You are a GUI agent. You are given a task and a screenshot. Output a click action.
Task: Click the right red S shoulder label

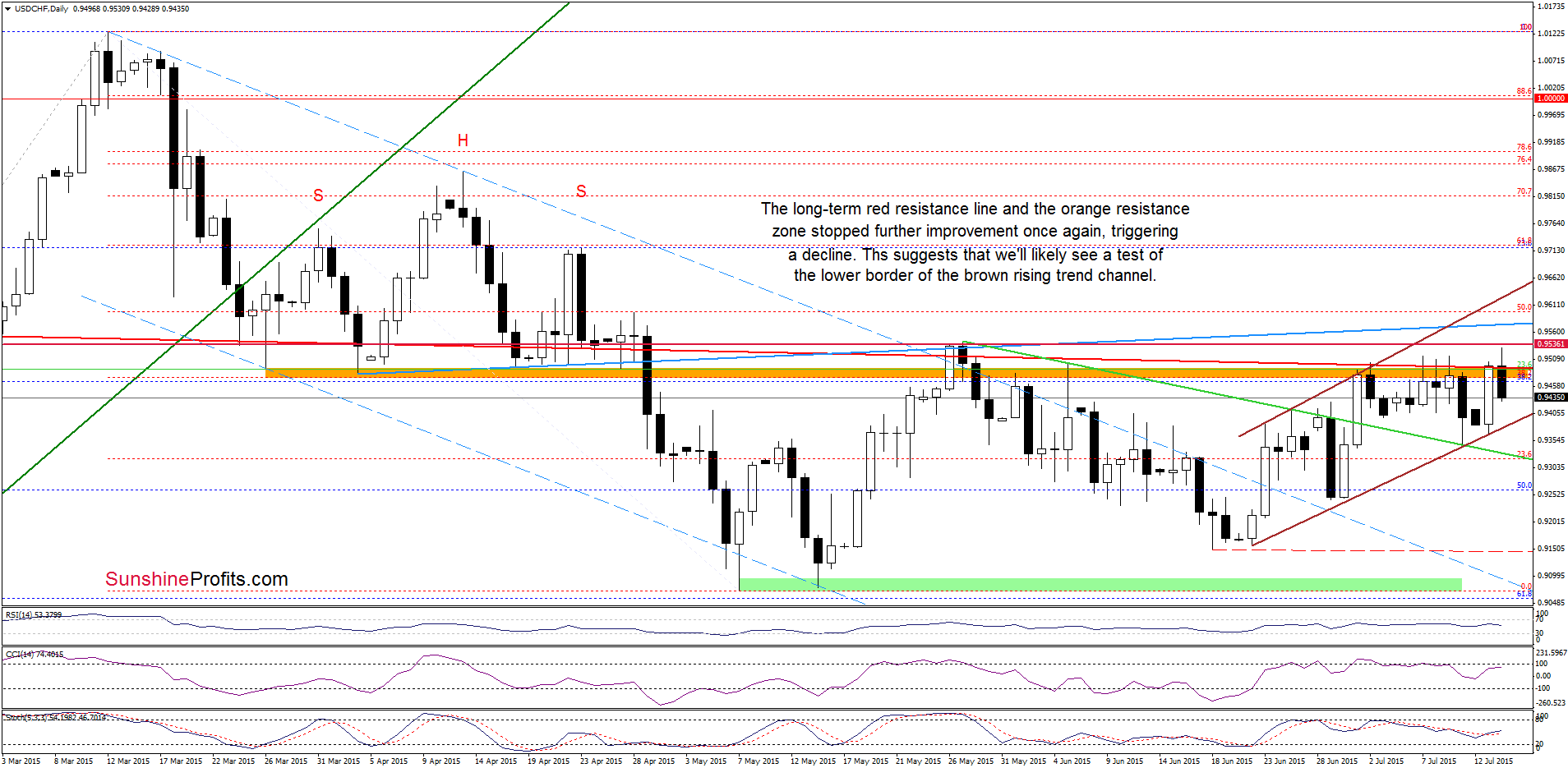581,191
